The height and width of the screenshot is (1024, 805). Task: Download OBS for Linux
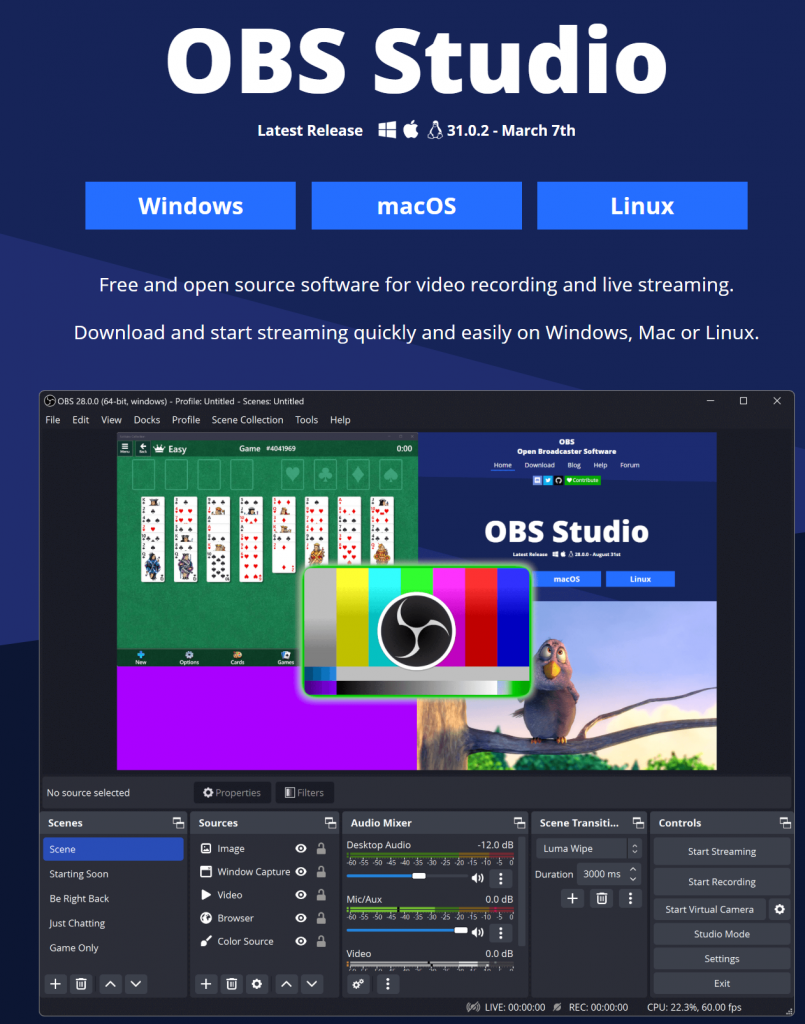(642, 206)
